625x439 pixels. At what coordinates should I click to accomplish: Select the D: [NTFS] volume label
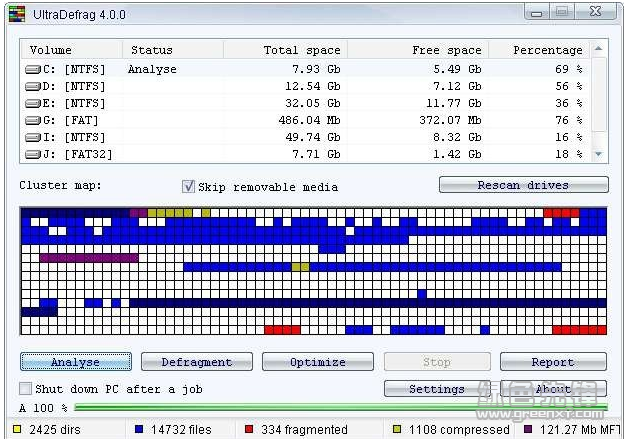click(x=74, y=87)
